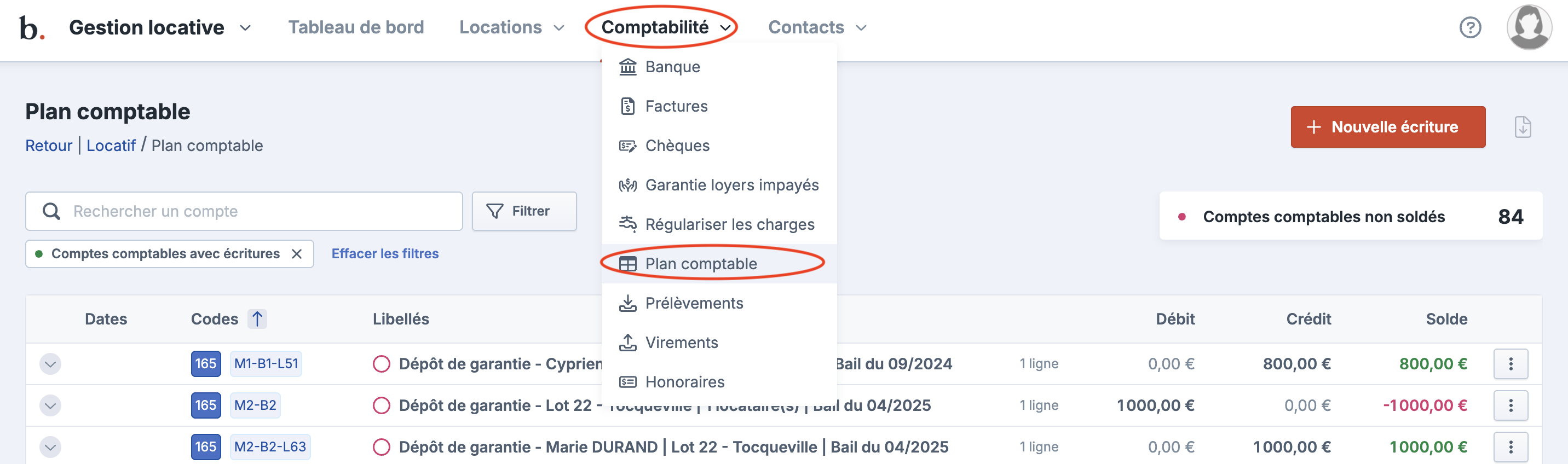This screenshot has width=1568, height=464.
Task: Sort codes using the up arrow icon
Action: [257, 318]
